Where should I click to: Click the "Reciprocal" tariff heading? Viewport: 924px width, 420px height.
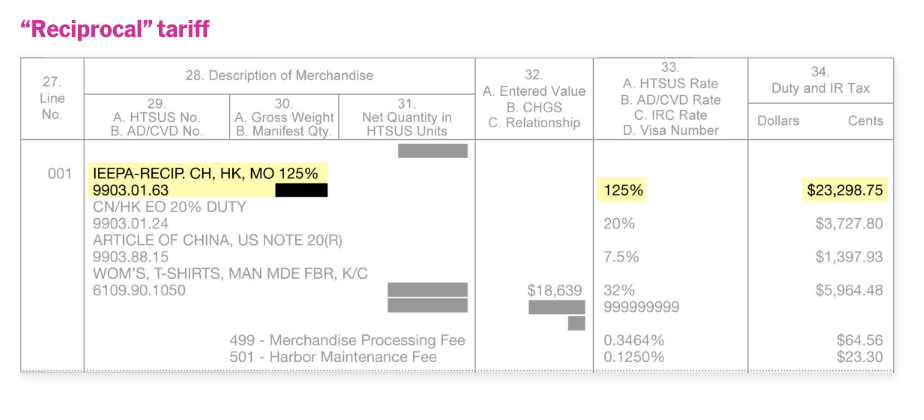114,28
